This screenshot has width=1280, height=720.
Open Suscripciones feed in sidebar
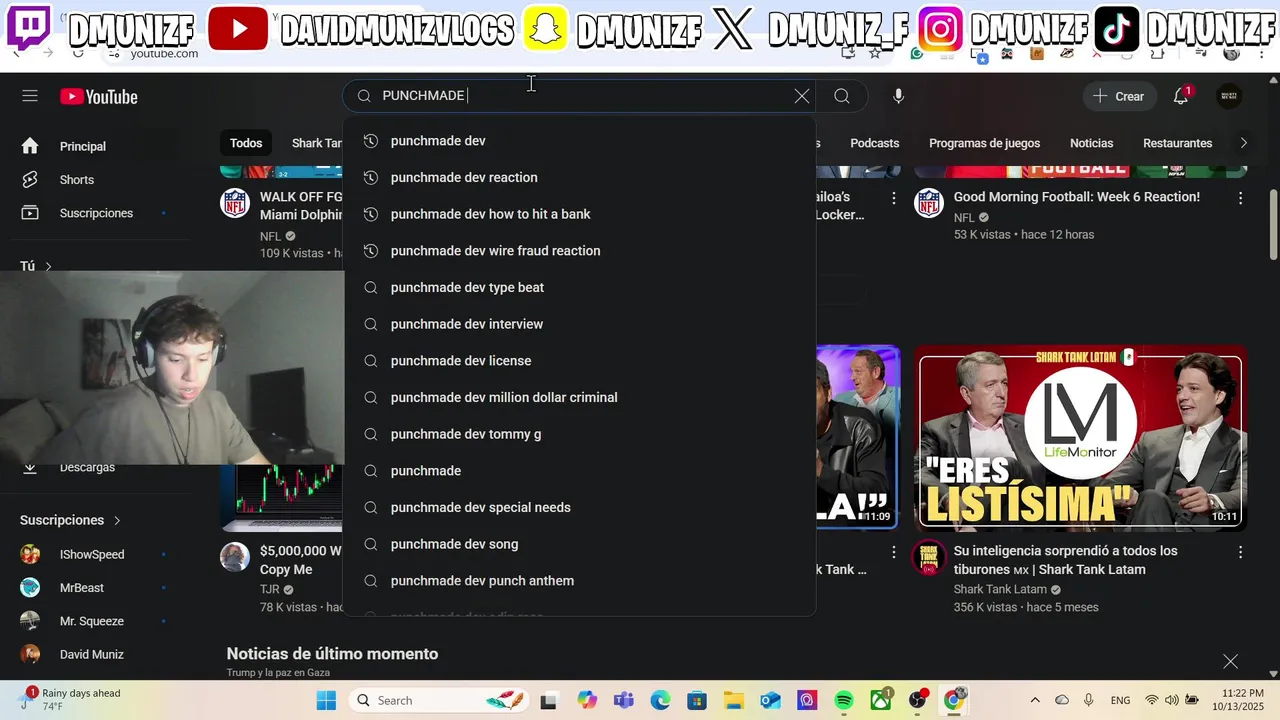(x=97, y=213)
